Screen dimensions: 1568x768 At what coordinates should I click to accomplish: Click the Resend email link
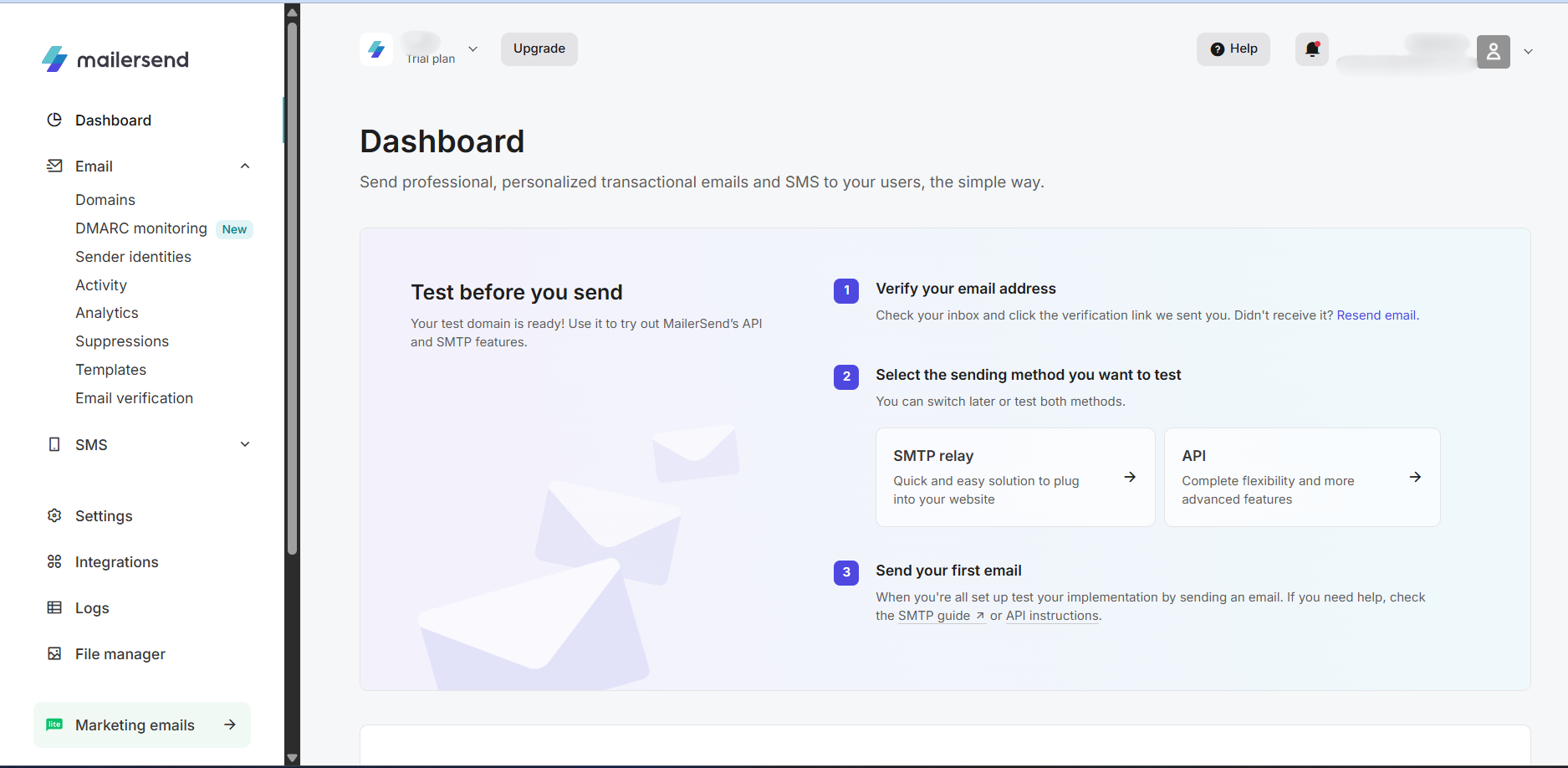click(x=1376, y=315)
